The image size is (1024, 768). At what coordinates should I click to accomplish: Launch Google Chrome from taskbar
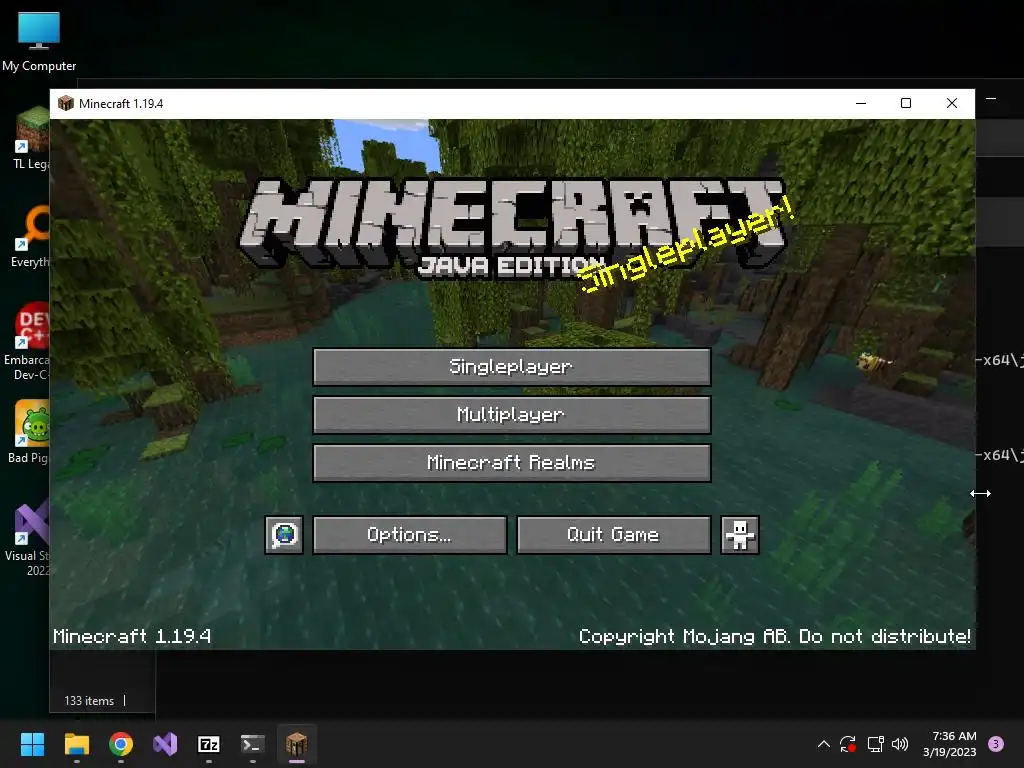pos(121,744)
